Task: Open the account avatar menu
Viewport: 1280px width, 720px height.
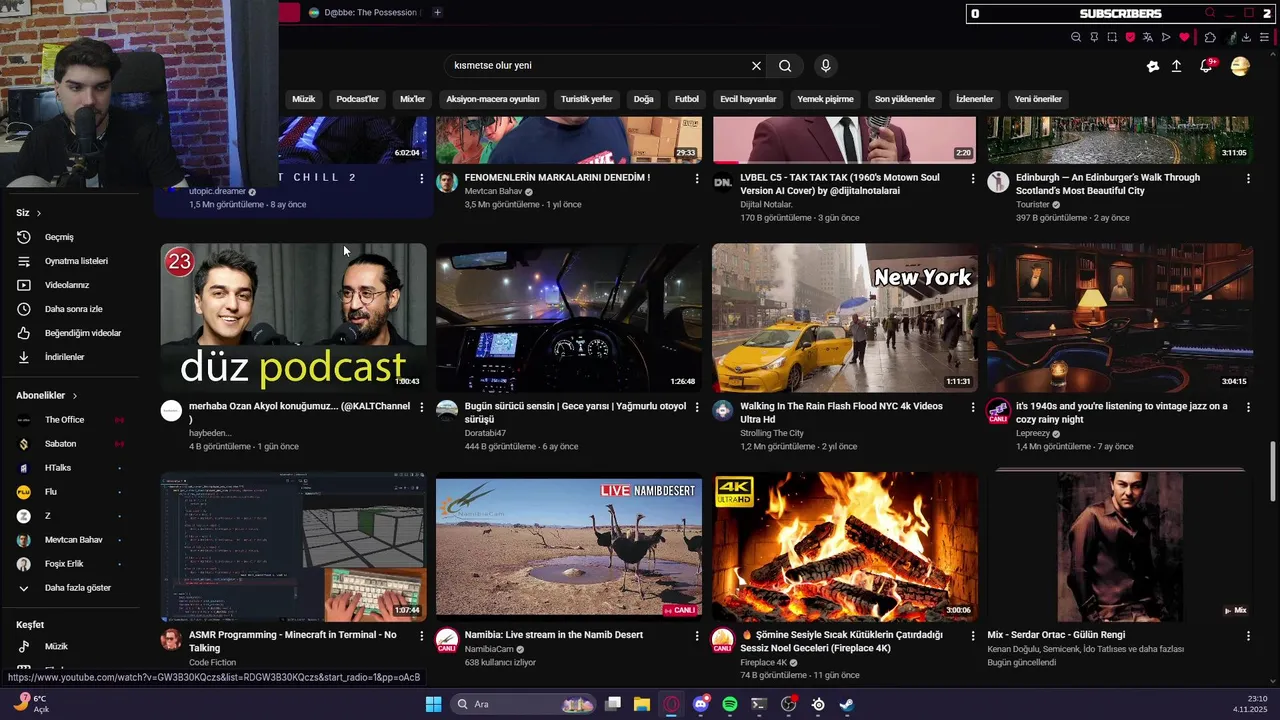Action: (1240, 66)
